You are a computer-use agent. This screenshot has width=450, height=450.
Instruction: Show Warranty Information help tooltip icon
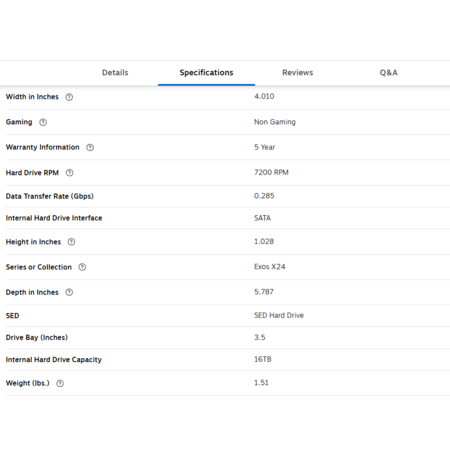point(90,147)
